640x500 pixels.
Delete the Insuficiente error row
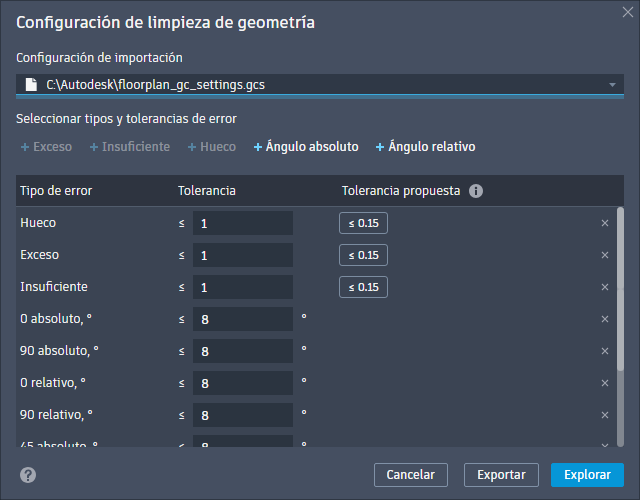[605, 287]
